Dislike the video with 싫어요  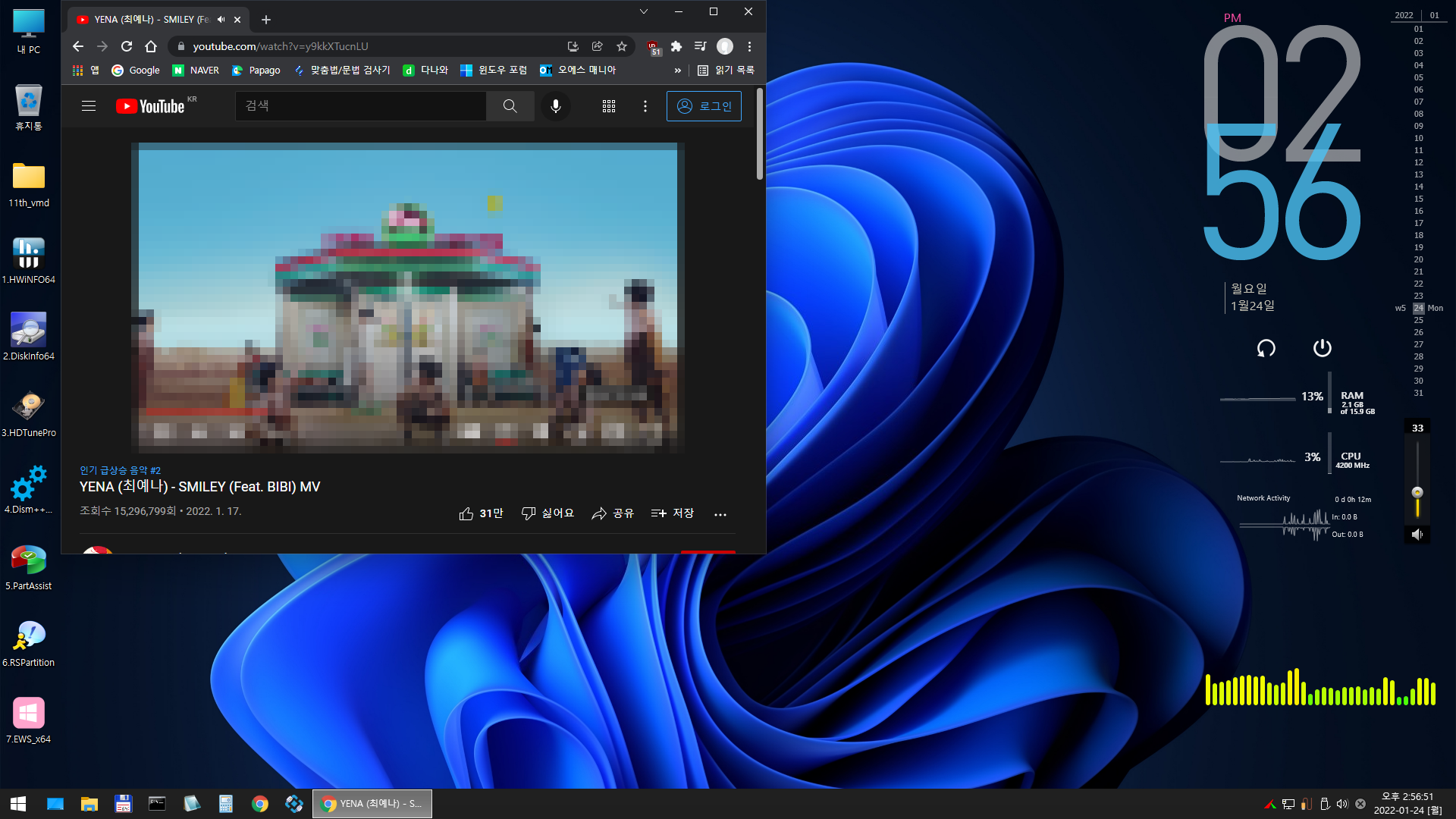tap(548, 513)
